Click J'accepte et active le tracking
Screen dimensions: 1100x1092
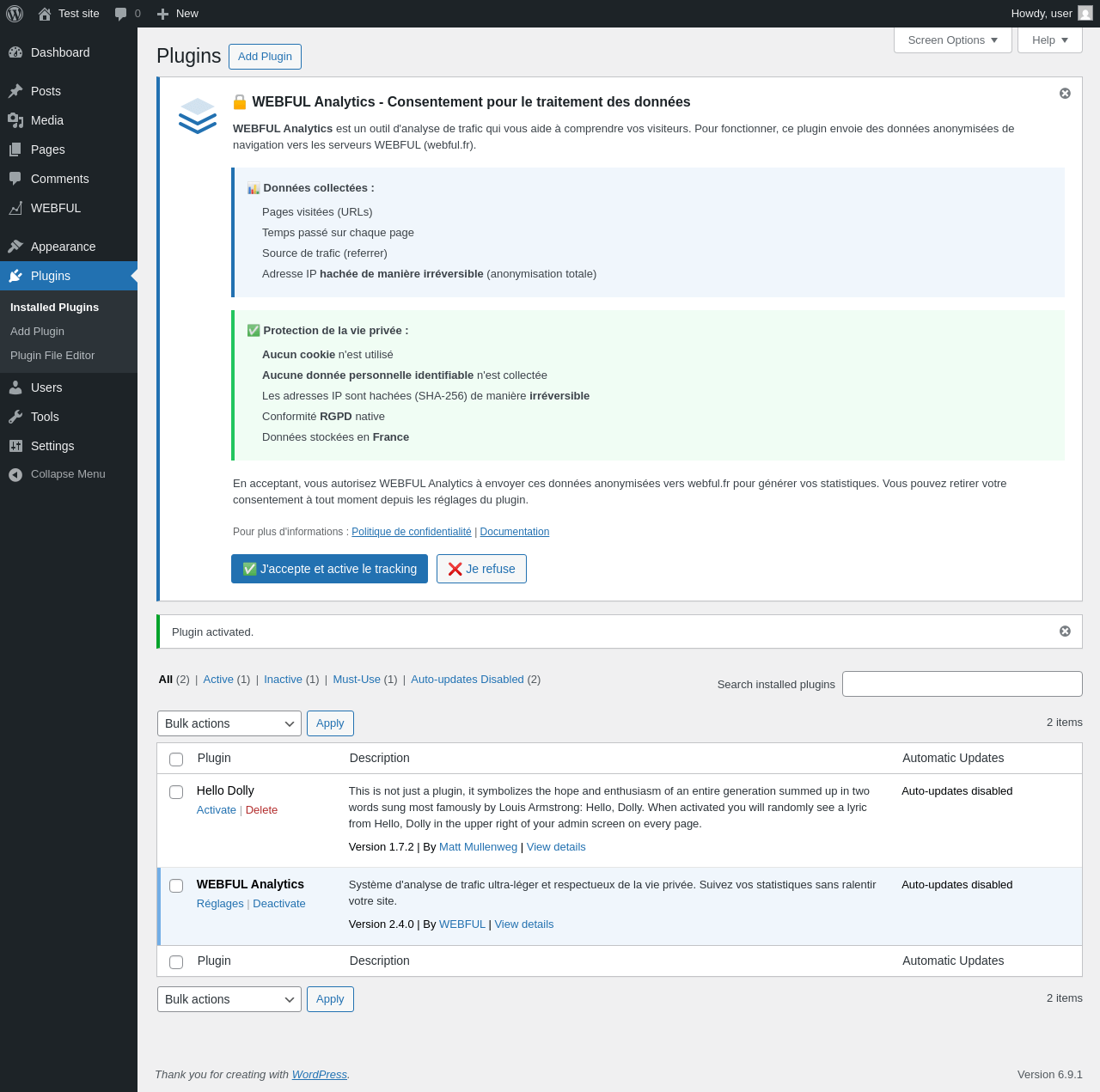(x=329, y=569)
